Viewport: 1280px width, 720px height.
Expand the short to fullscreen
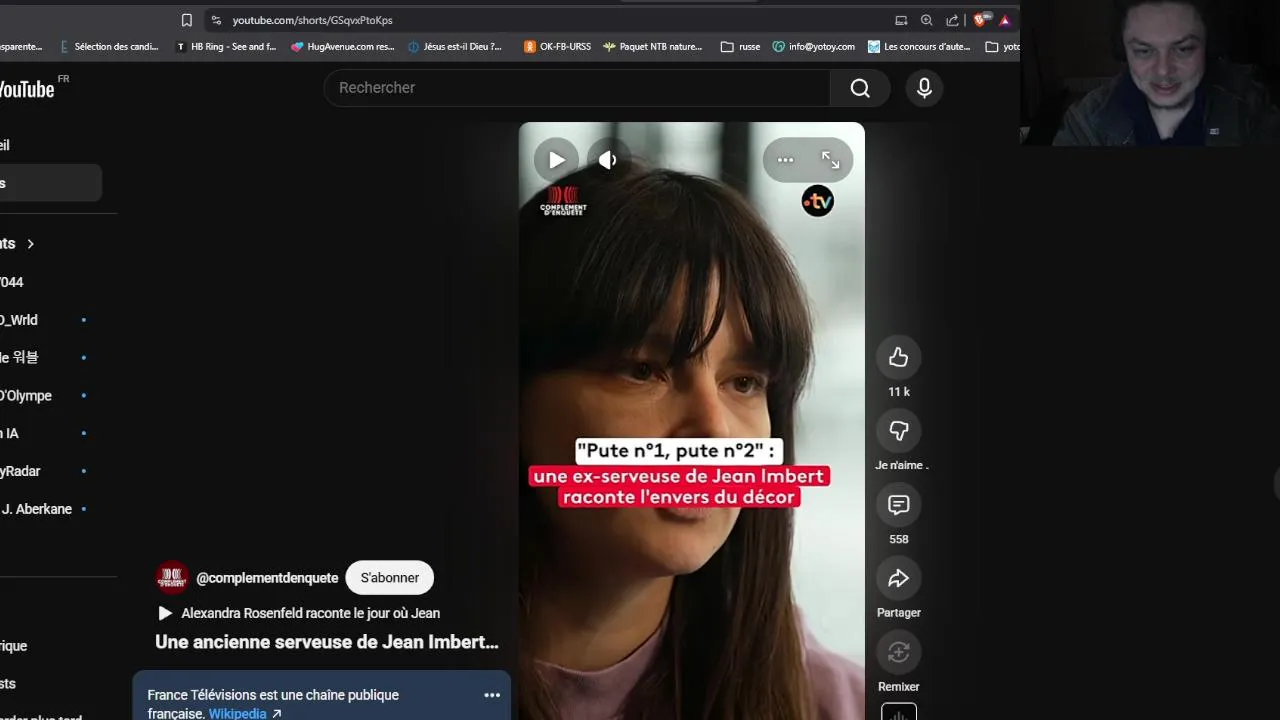pos(830,160)
